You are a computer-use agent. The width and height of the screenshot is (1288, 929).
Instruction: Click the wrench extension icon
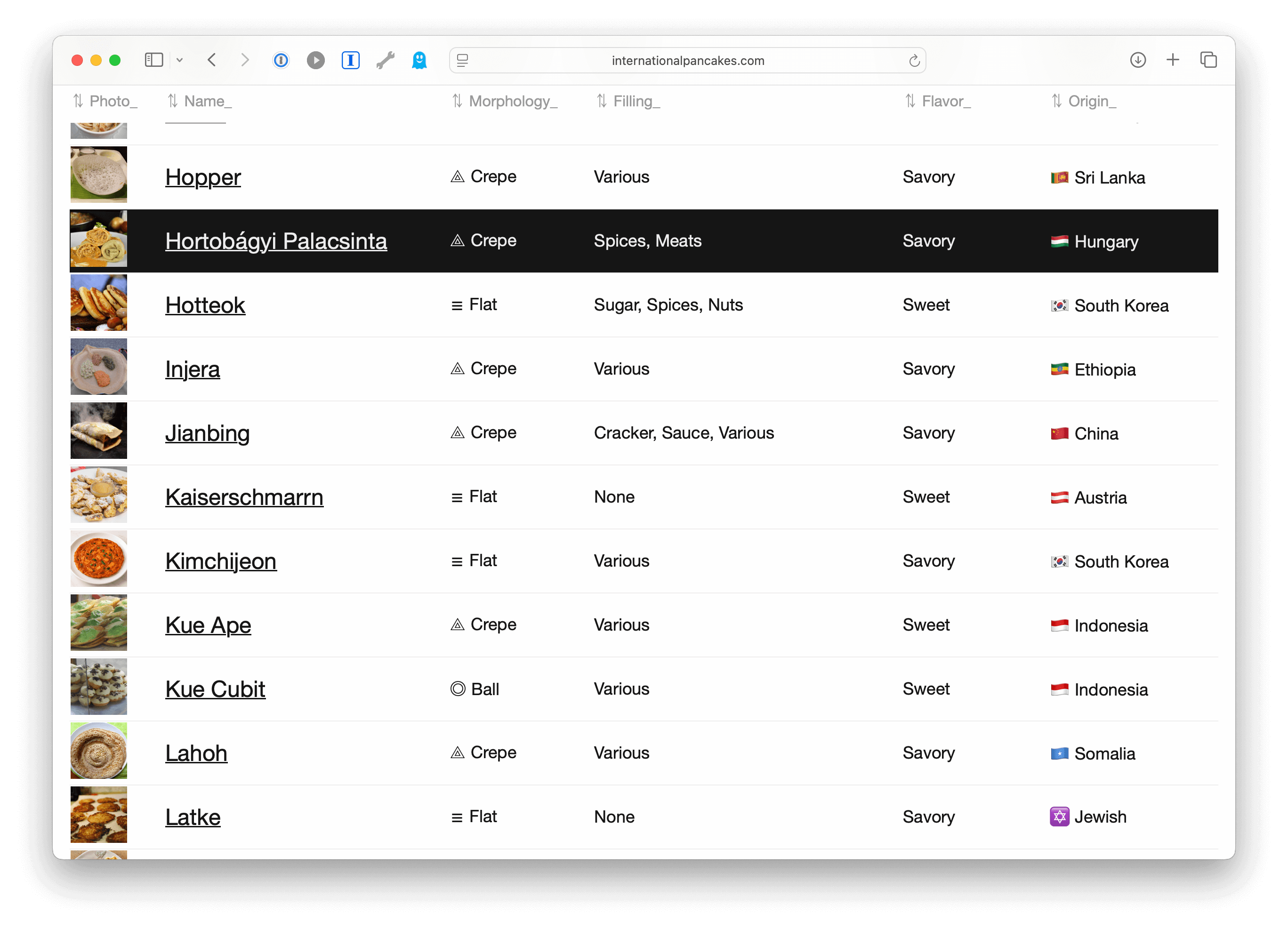[385, 60]
